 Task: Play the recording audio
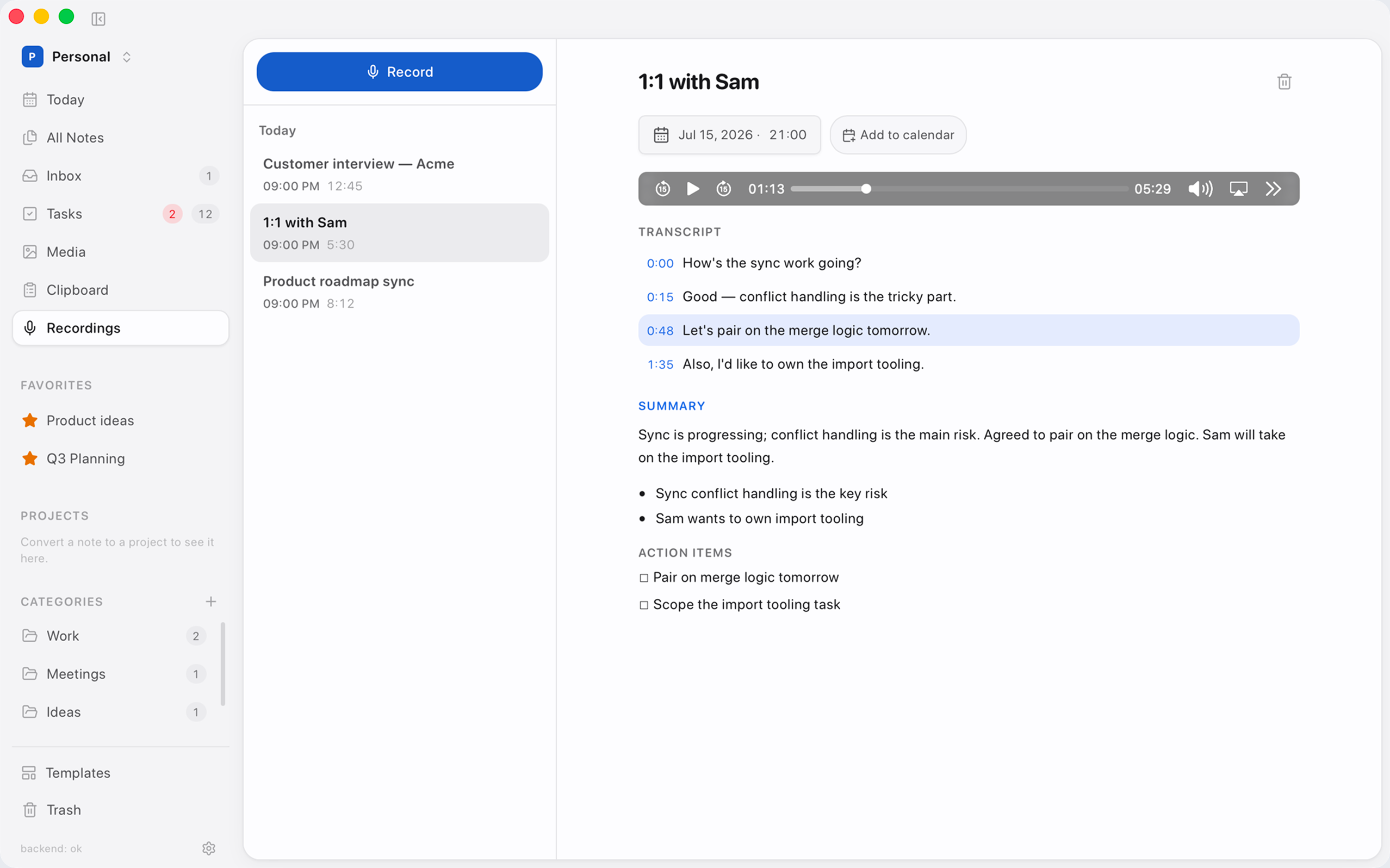[x=693, y=189]
